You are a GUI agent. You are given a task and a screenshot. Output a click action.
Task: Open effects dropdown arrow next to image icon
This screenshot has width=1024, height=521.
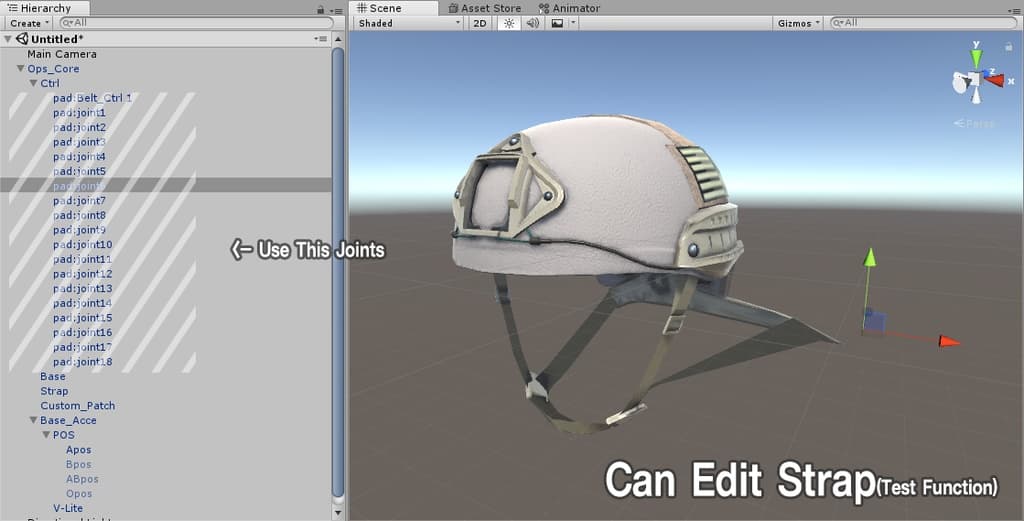pyautogui.click(x=573, y=23)
